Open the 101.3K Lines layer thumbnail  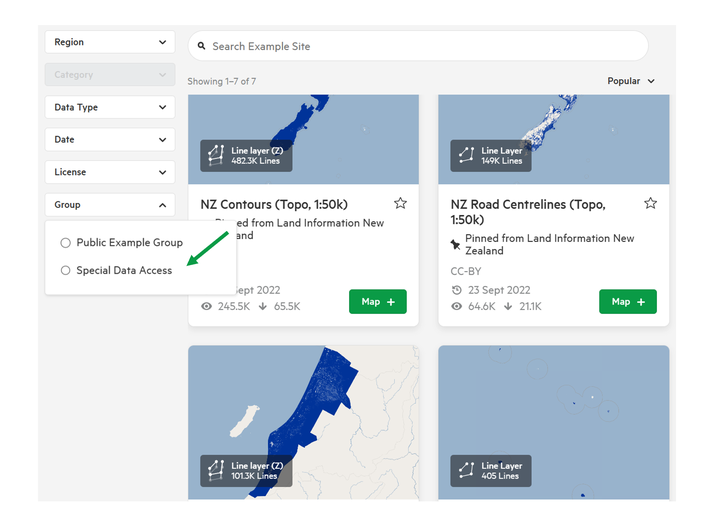(x=304, y=422)
